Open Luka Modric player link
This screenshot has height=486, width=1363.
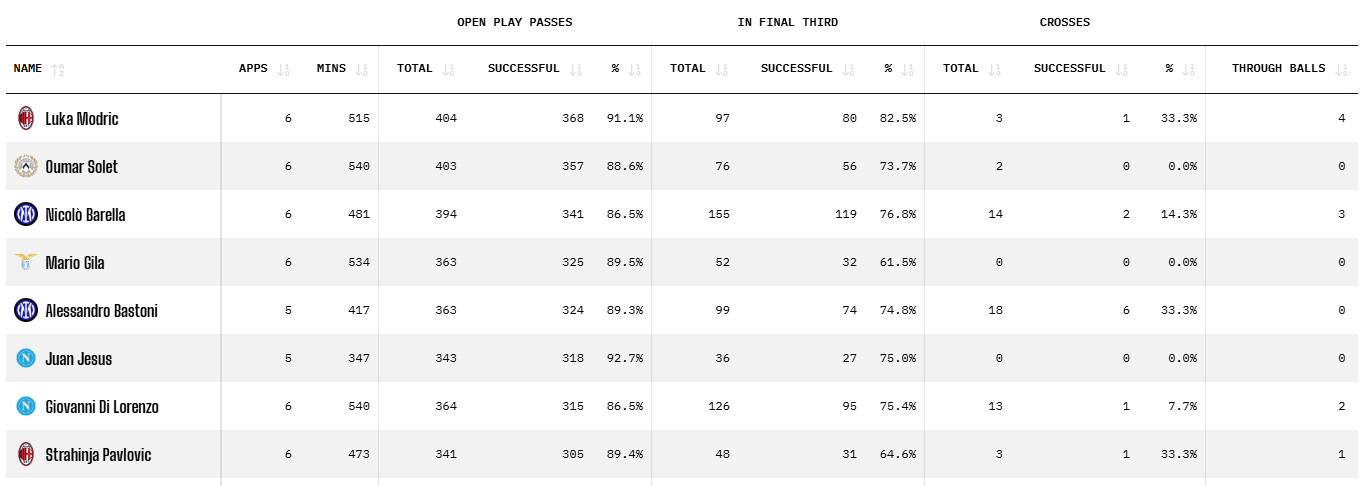[x=82, y=119]
